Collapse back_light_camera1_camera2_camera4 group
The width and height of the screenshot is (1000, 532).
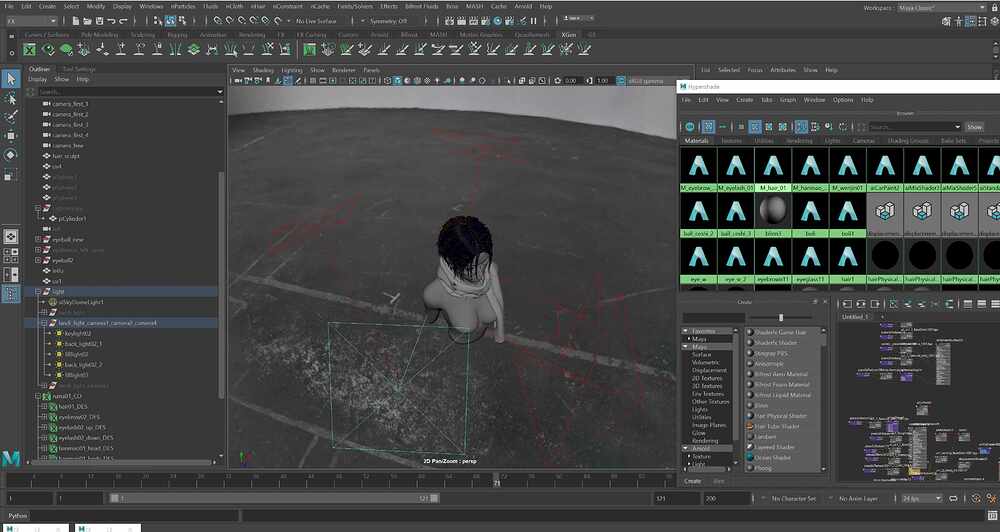point(43,323)
